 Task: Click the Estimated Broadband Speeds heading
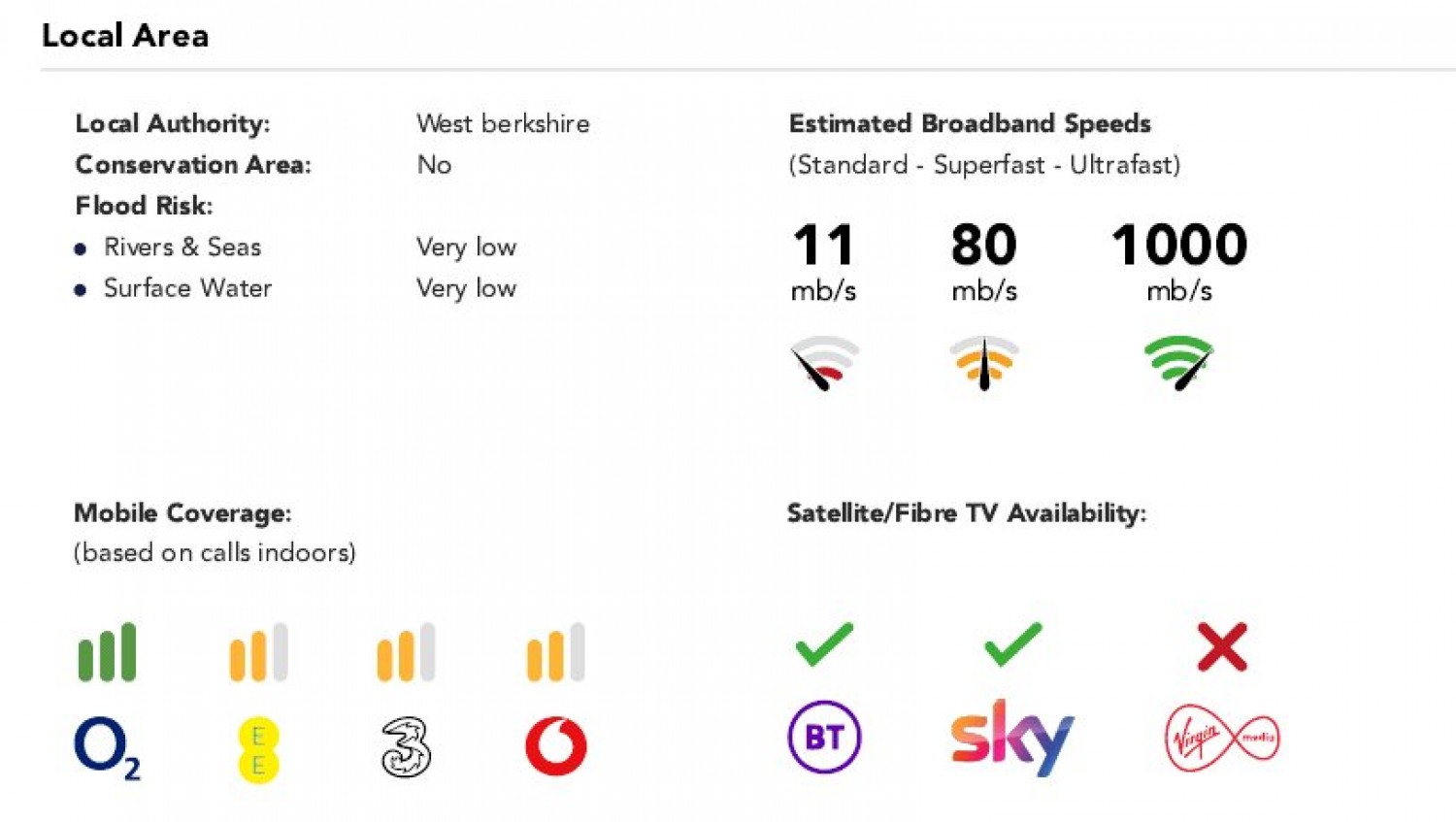click(970, 124)
